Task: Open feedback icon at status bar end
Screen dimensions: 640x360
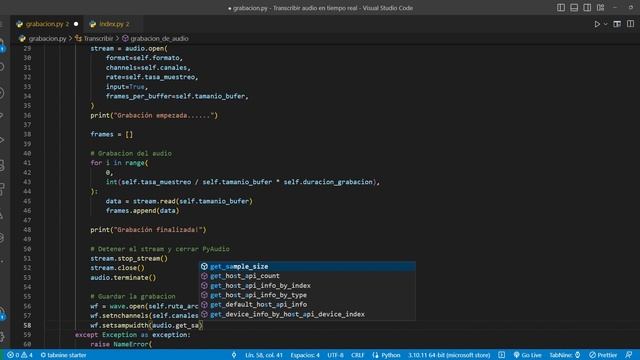Action: tap(629, 355)
